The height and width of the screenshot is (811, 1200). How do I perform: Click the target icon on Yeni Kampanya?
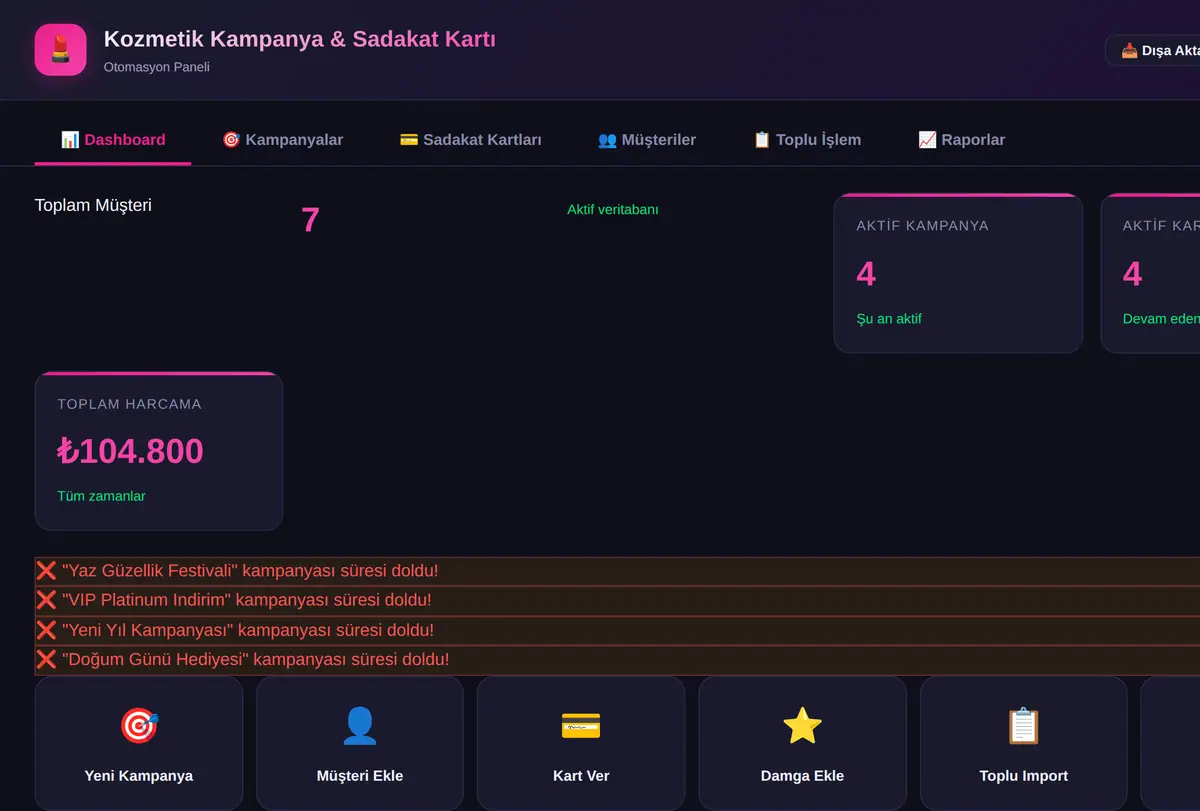click(x=139, y=726)
